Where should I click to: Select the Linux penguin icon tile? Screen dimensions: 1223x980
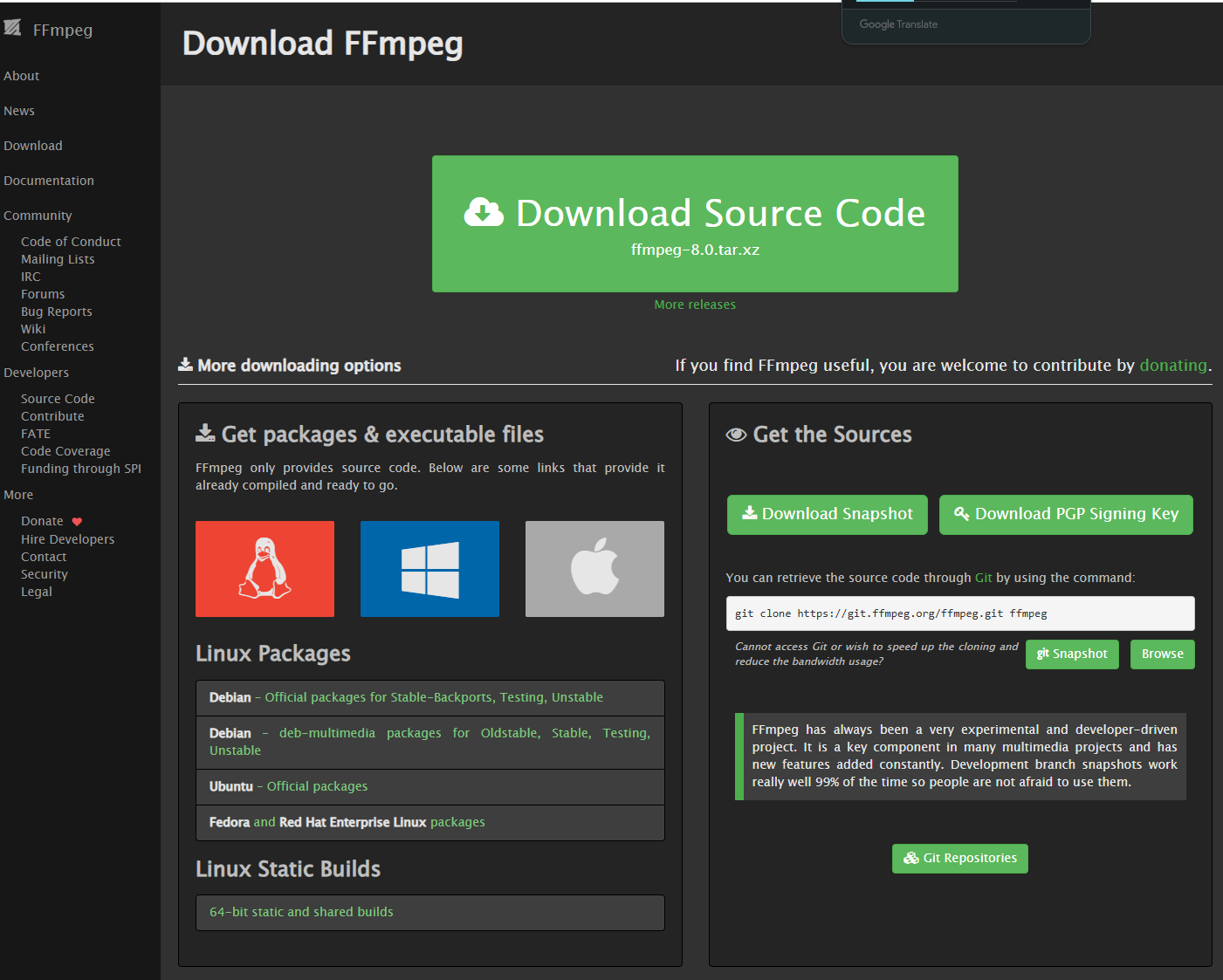265,569
